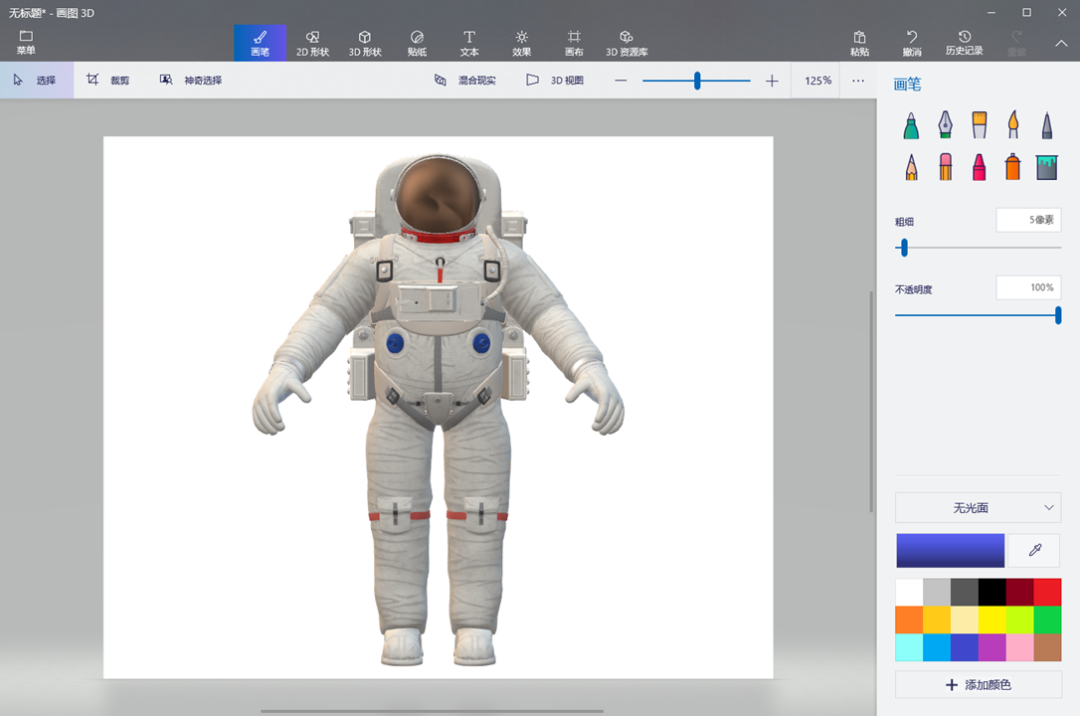Enable the 神奇选择 (Magic select) tool

tap(191, 80)
